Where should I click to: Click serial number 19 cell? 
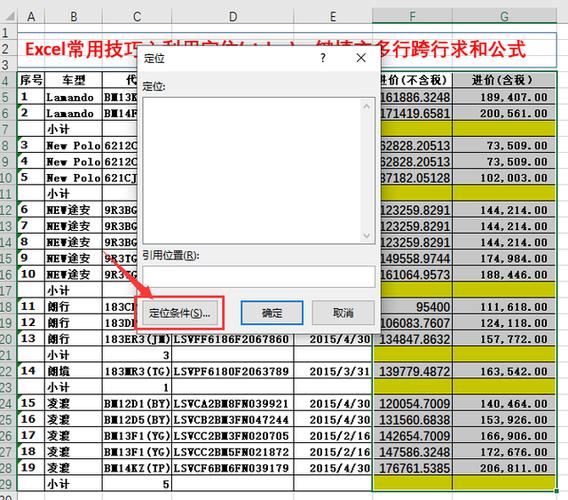point(31,468)
